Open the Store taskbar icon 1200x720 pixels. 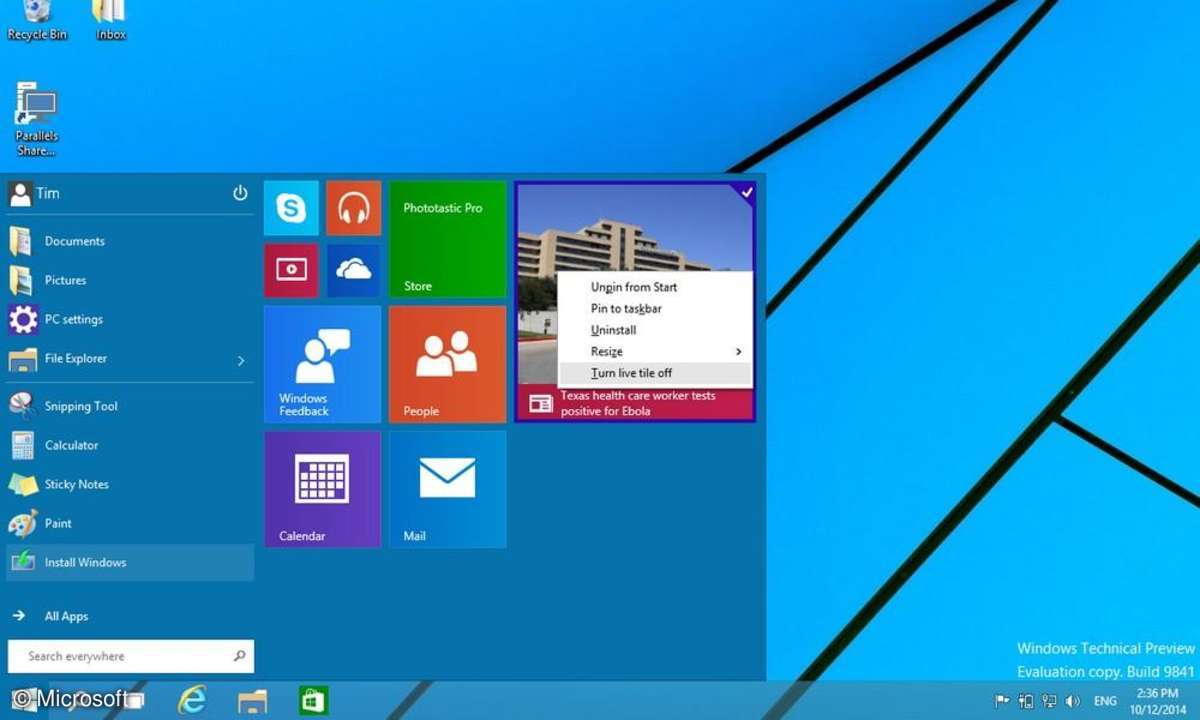point(313,699)
